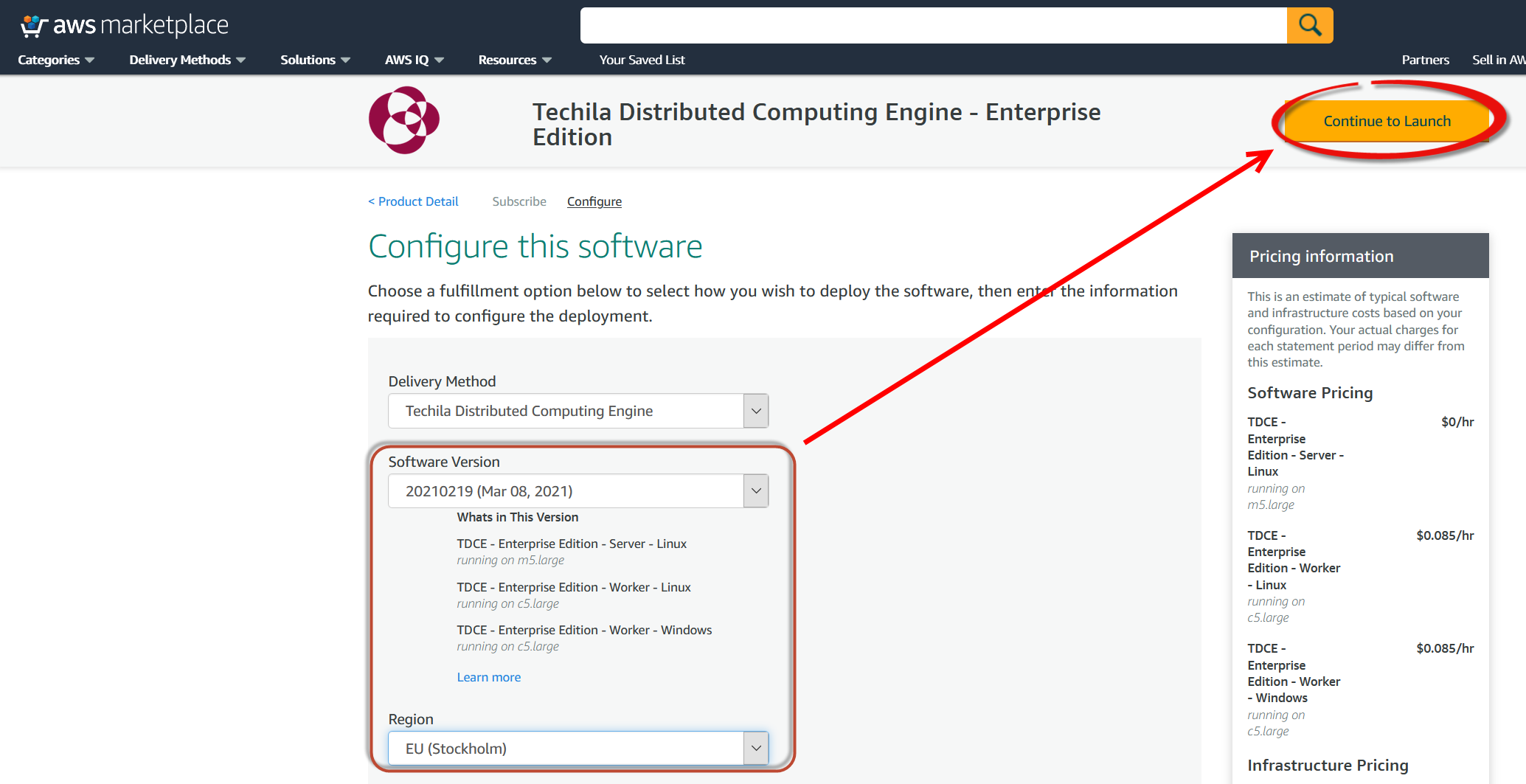The height and width of the screenshot is (784, 1526).
Task: Expand the Software Version dropdown
Action: (x=578, y=491)
